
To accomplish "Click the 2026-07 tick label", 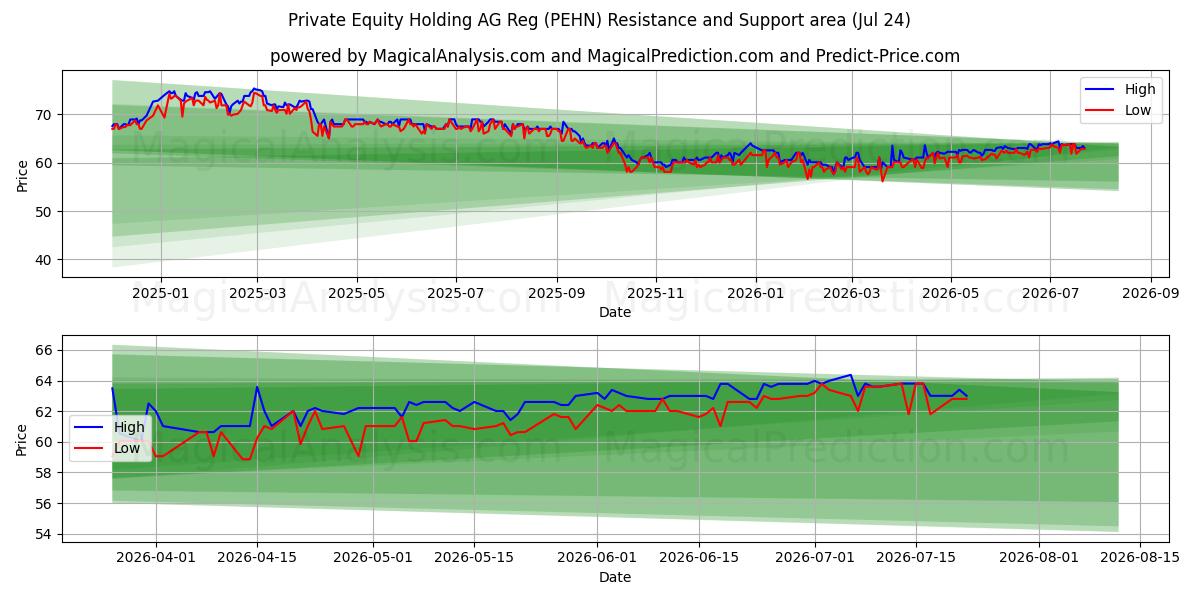I will [x=1050, y=293].
